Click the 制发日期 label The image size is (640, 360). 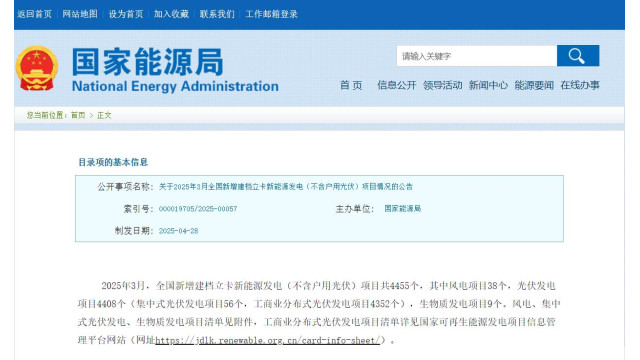(134, 231)
